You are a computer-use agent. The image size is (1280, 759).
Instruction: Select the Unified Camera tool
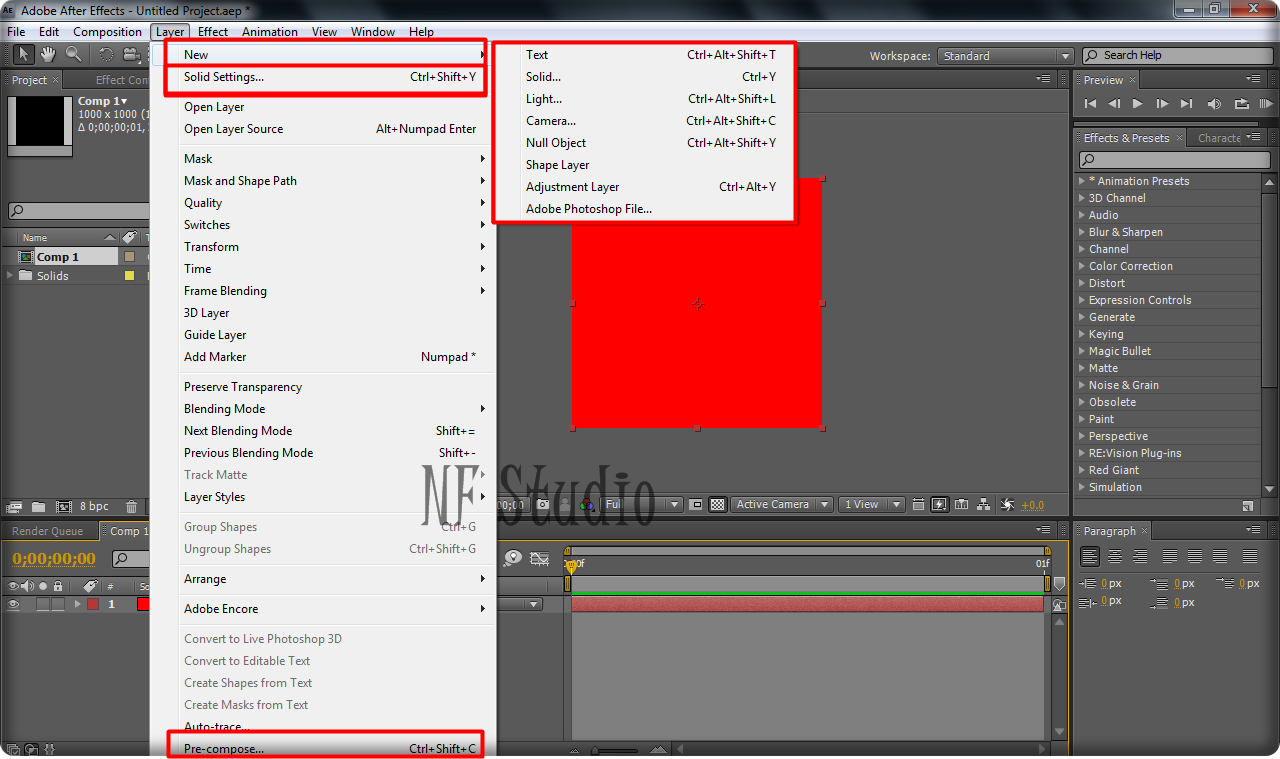click(x=131, y=55)
